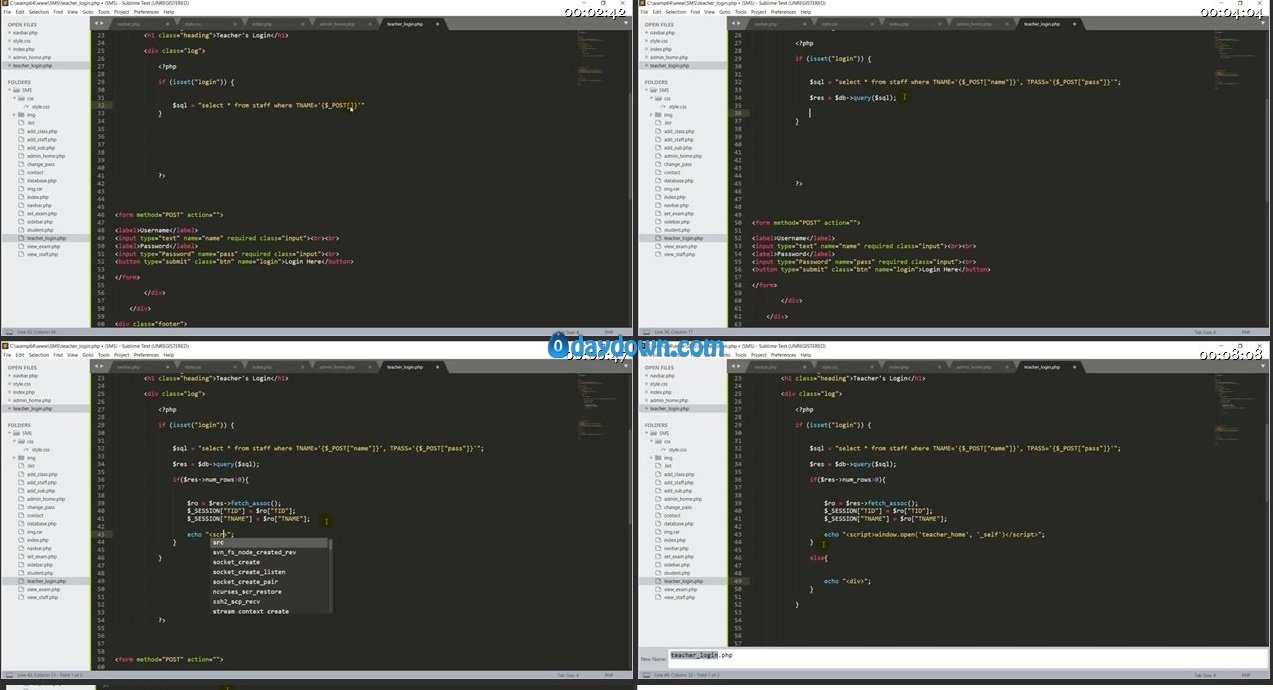Choose 'ssh2_scp_recv' from the autocomplete list

269,602
